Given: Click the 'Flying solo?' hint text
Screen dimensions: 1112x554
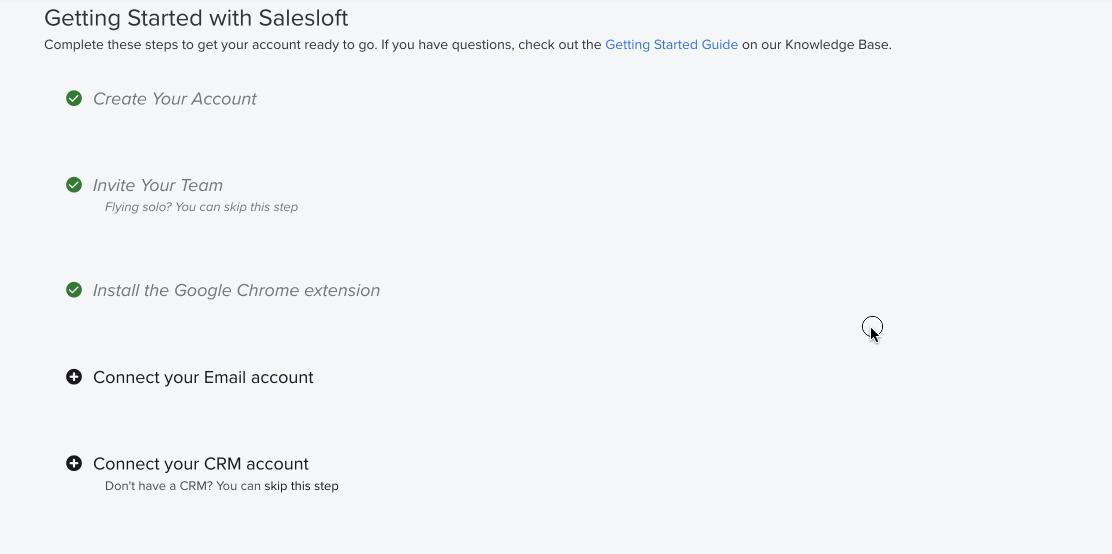Looking at the screenshot, I should (x=138, y=207).
